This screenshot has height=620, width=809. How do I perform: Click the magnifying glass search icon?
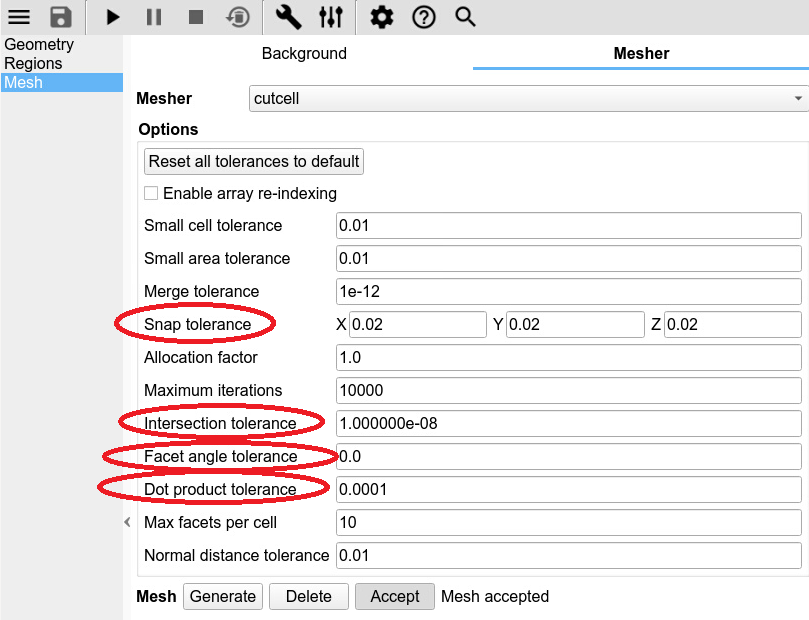pos(465,17)
